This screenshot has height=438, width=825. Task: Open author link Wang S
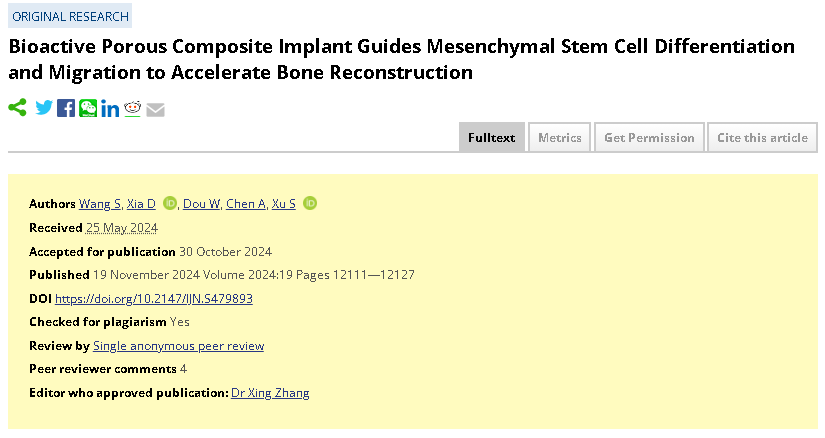tap(100, 204)
